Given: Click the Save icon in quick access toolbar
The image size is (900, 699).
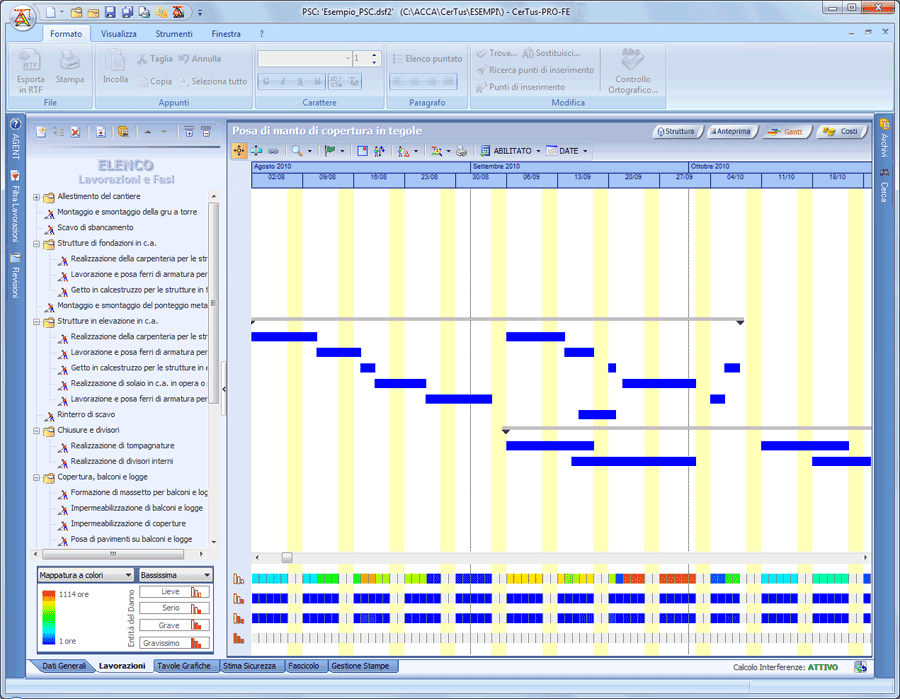Looking at the screenshot, I should (x=109, y=12).
